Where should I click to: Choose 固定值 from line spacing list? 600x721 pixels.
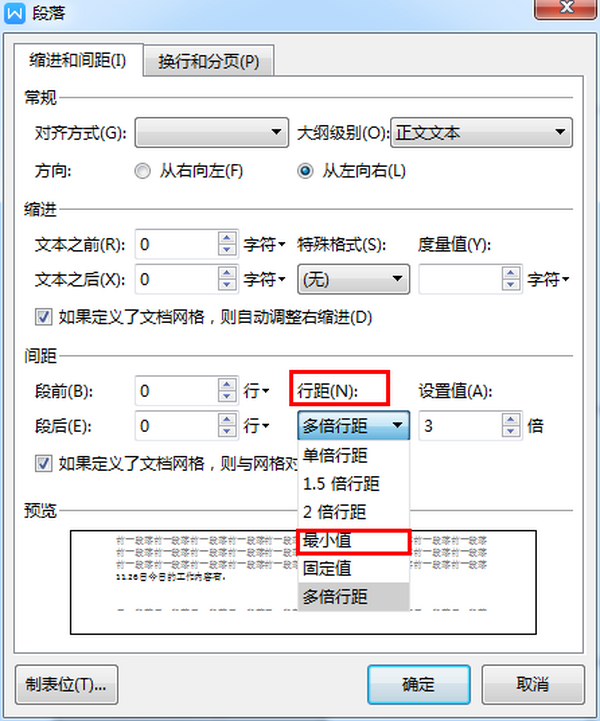tap(354, 568)
